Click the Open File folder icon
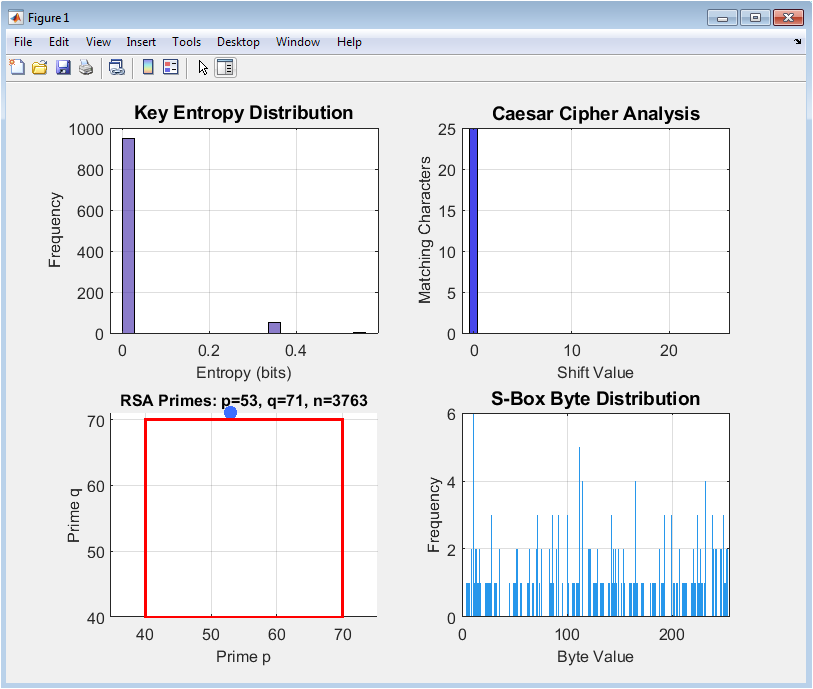 pyautogui.click(x=40, y=68)
